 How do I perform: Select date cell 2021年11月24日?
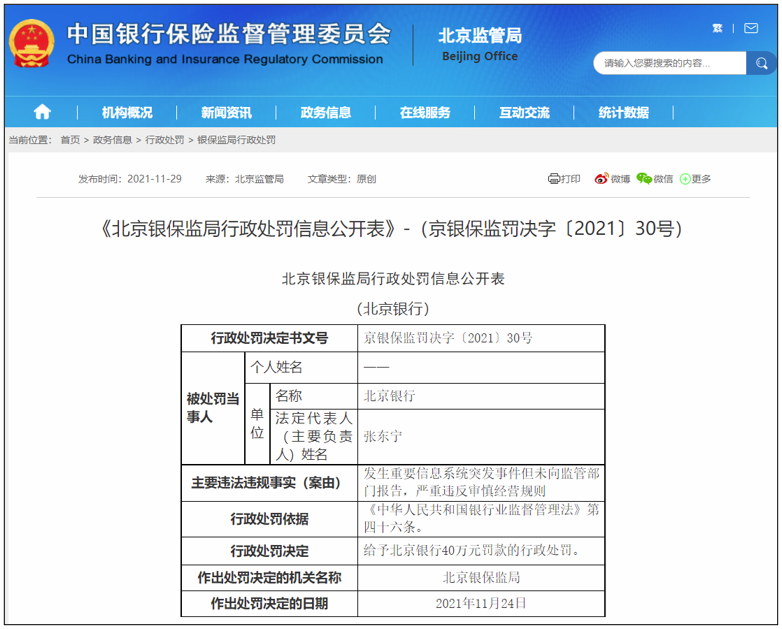coord(481,604)
